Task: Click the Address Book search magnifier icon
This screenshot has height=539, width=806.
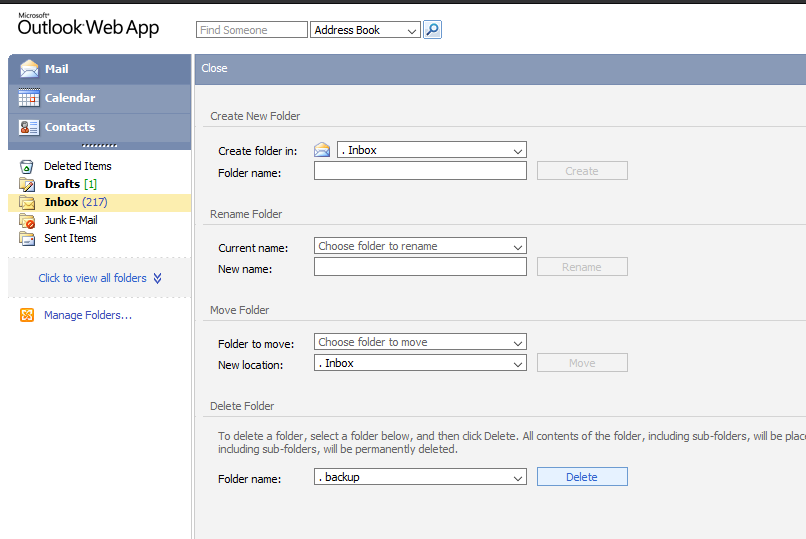Action: [x=432, y=30]
